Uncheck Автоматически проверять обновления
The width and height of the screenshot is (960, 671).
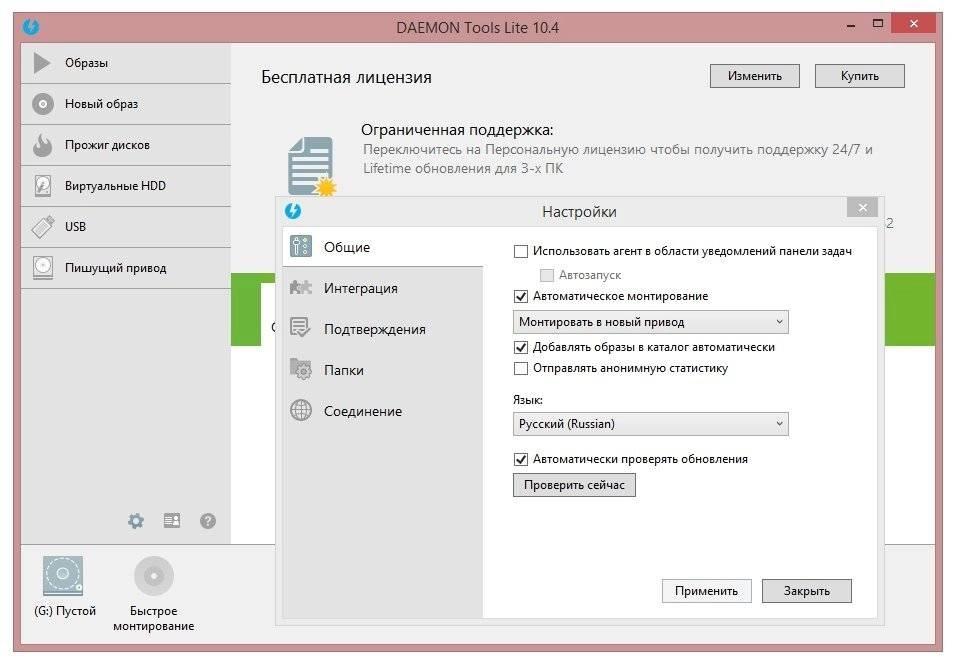coord(521,460)
